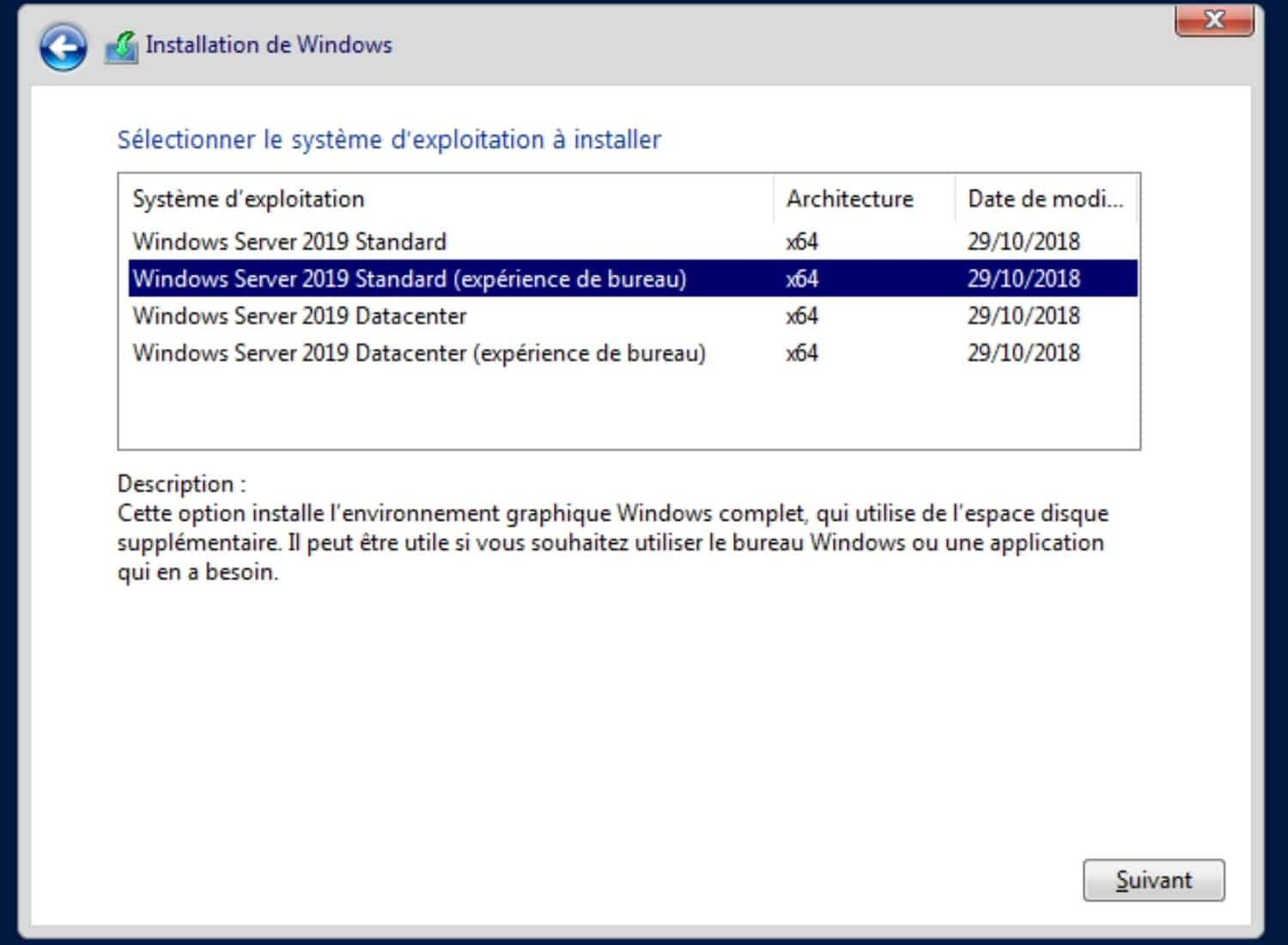Click the heading Sélectionner le système d'exploitation

(x=389, y=139)
